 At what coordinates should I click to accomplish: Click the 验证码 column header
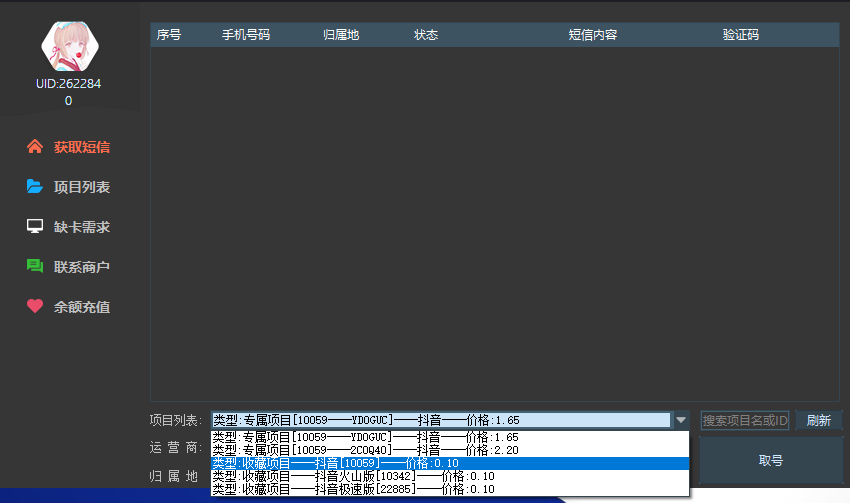pyautogui.click(x=741, y=35)
